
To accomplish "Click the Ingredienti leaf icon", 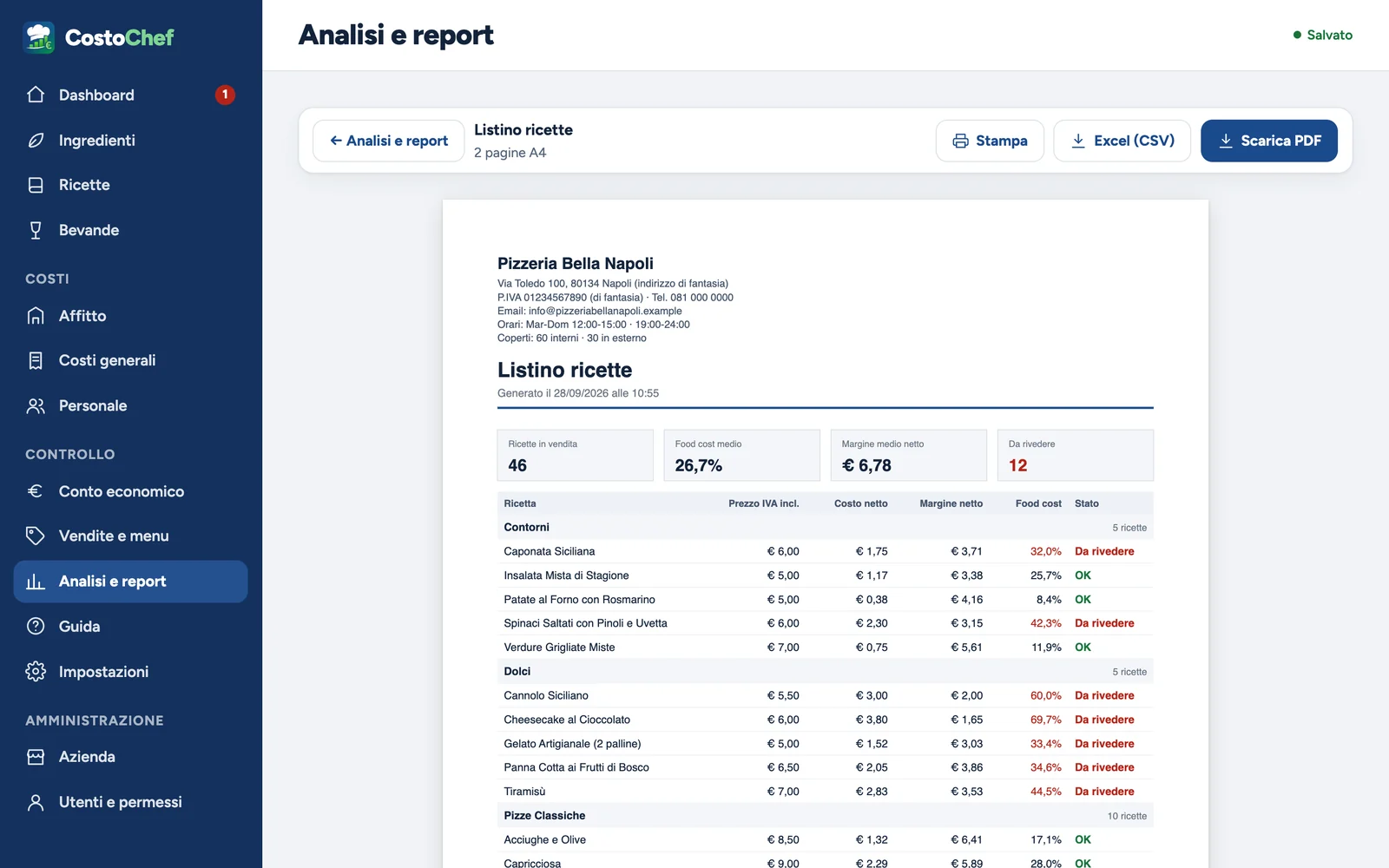I will point(36,140).
